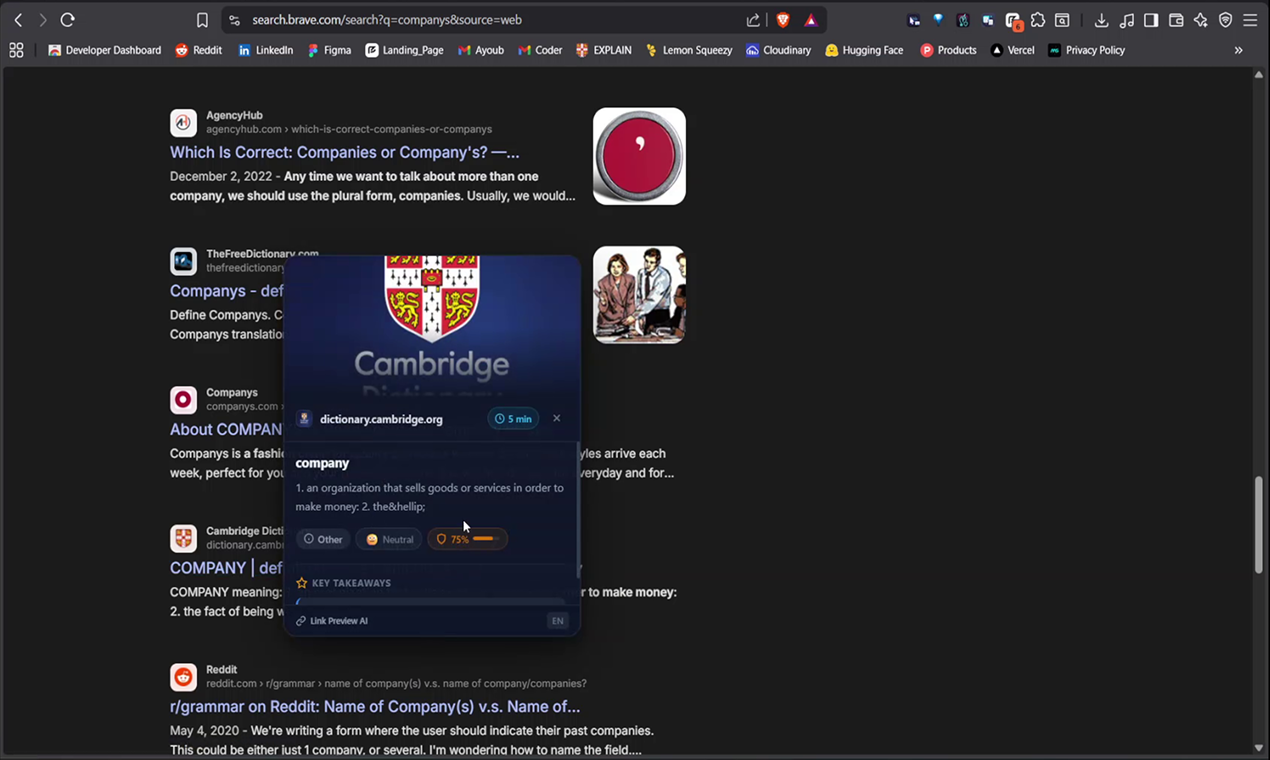Open the Coder bookmark
This screenshot has width=1270, height=760.
[x=540, y=50]
